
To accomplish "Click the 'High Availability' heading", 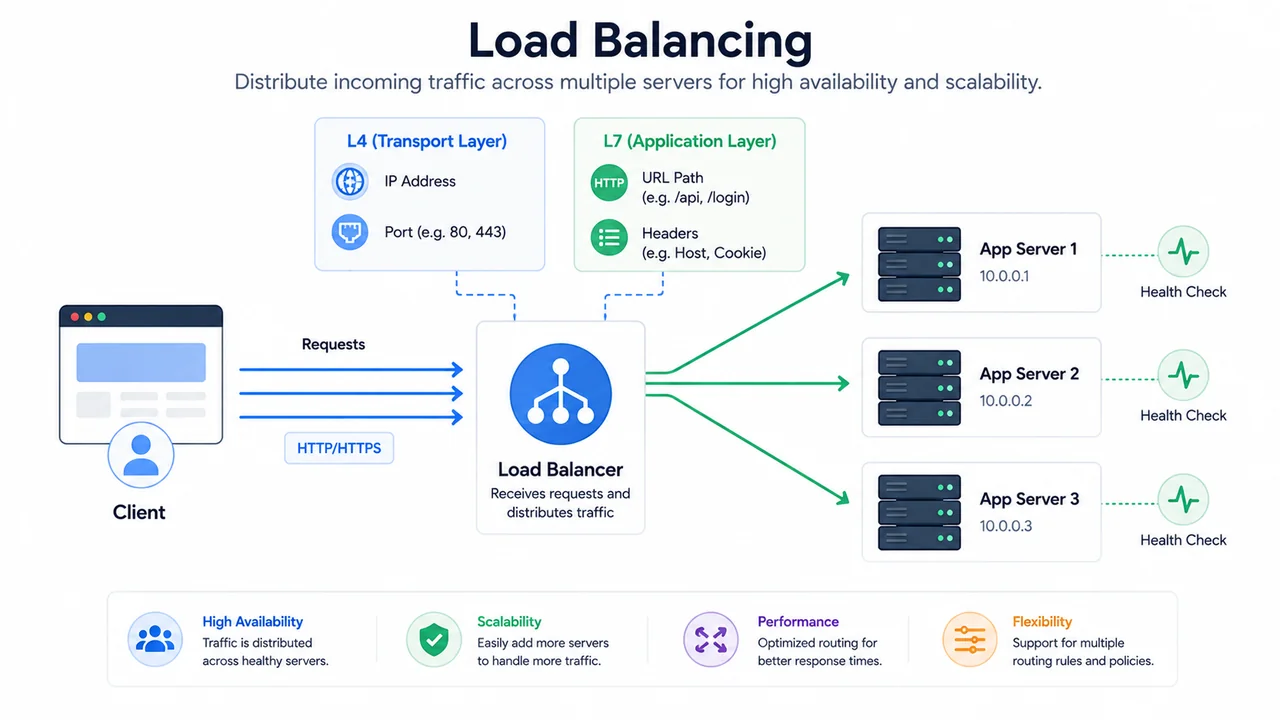I will (252, 621).
